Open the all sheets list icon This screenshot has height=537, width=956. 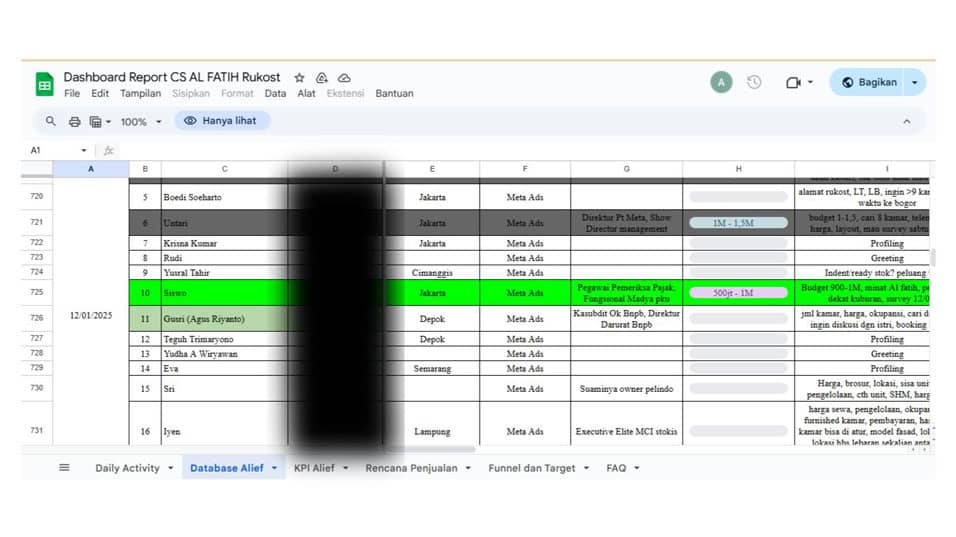(x=65, y=467)
